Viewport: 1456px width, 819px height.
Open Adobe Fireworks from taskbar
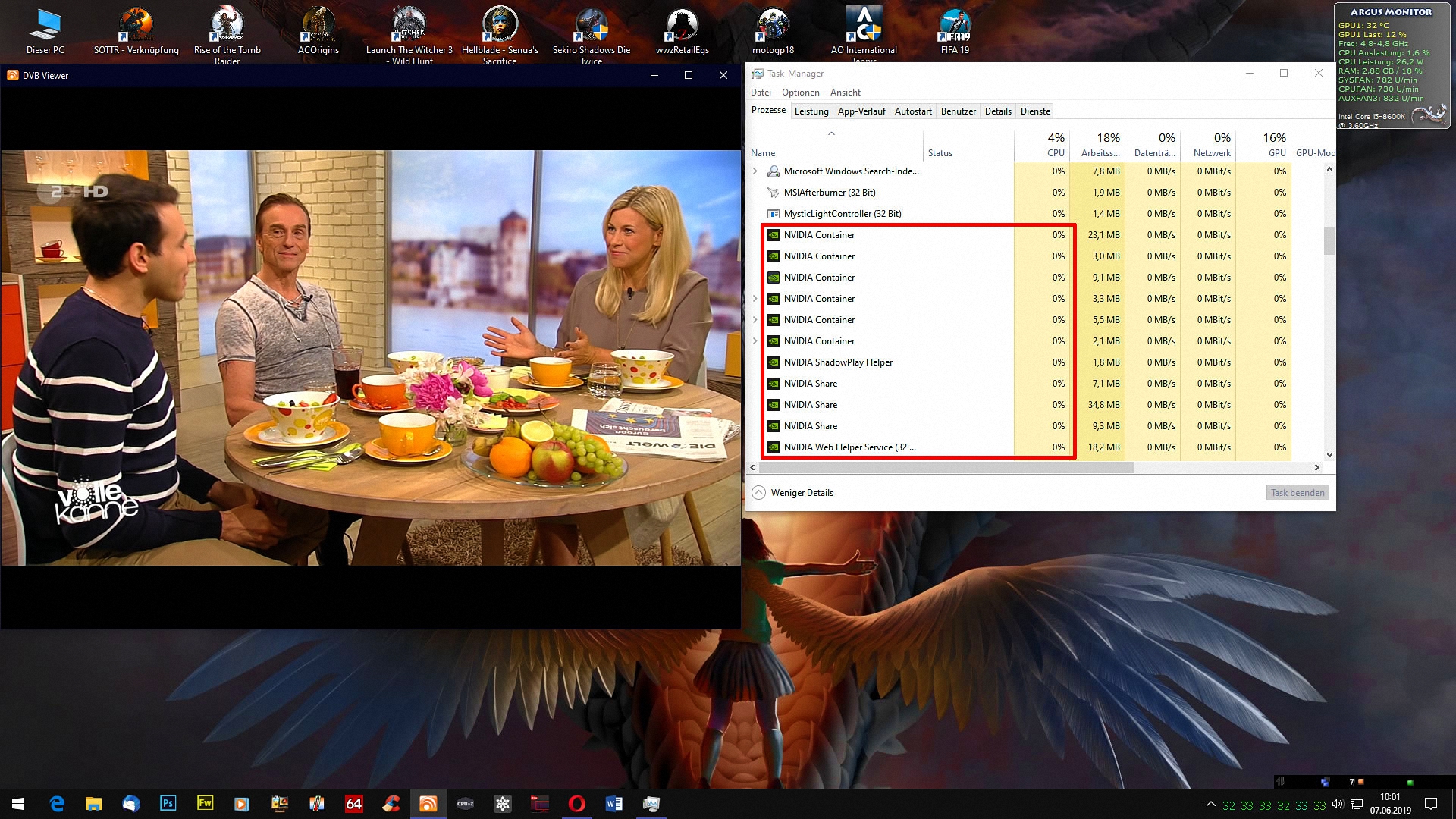tap(205, 803)
